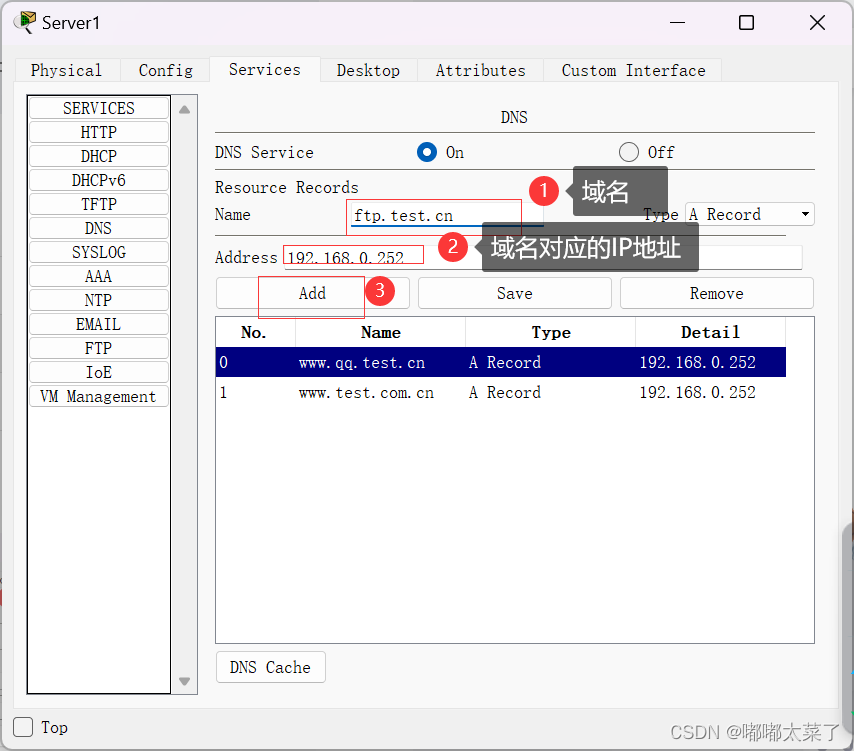Click the 192.168.0.252 detail in row 1
The height and width of the screenshot is (751, 854).
pyautogui.click(x=697, y=392)
